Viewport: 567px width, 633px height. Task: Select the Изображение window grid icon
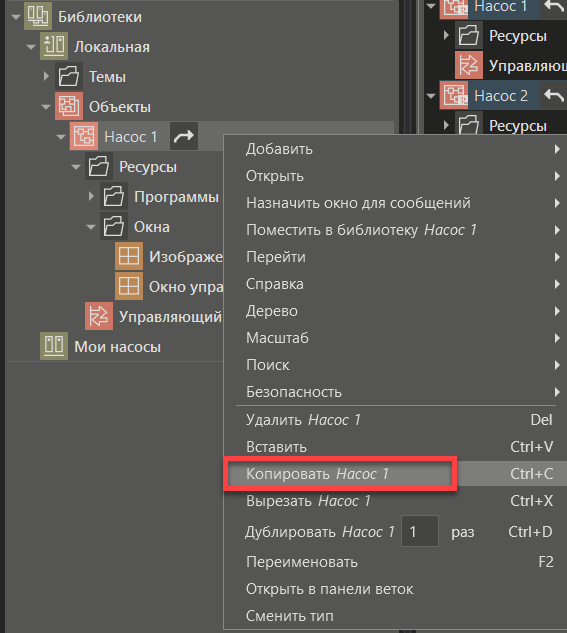(129, 256)
